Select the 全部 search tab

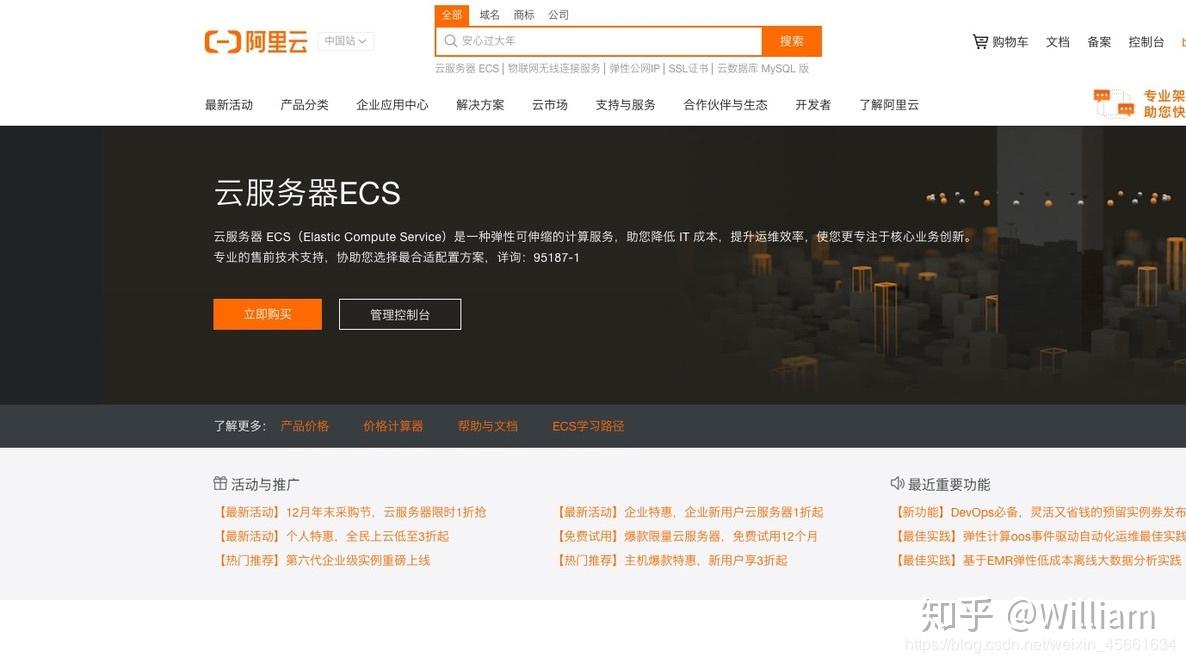(452, 15)
